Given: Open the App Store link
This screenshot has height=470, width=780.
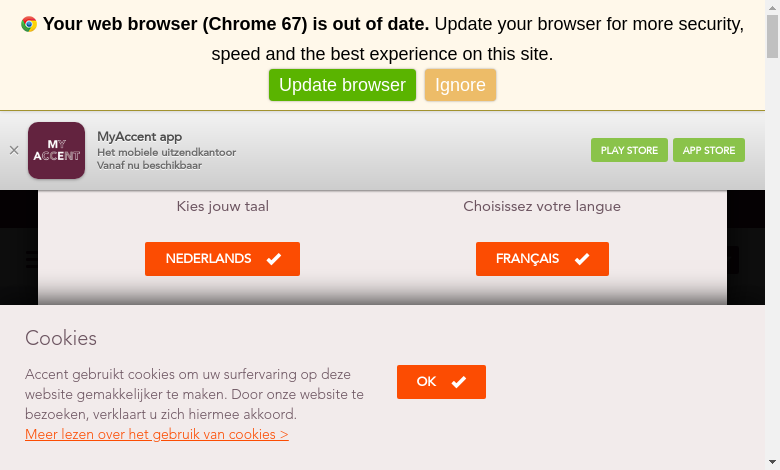Looking at the screenshot, I should [709, 150].
